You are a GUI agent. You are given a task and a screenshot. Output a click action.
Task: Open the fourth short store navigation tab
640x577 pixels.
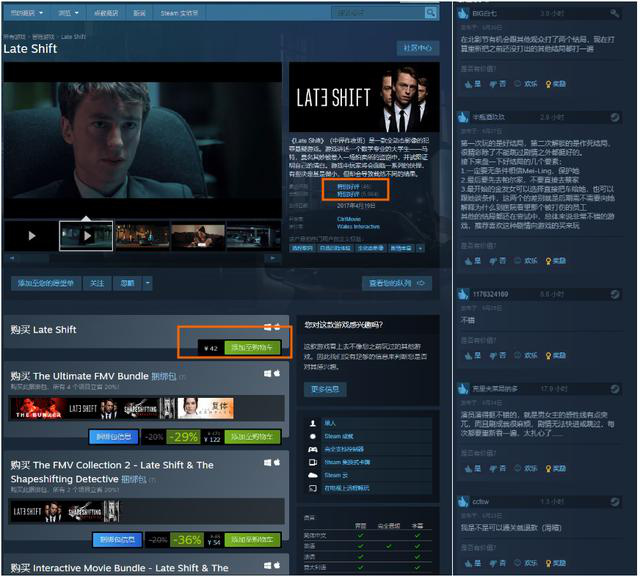(139, 13)
